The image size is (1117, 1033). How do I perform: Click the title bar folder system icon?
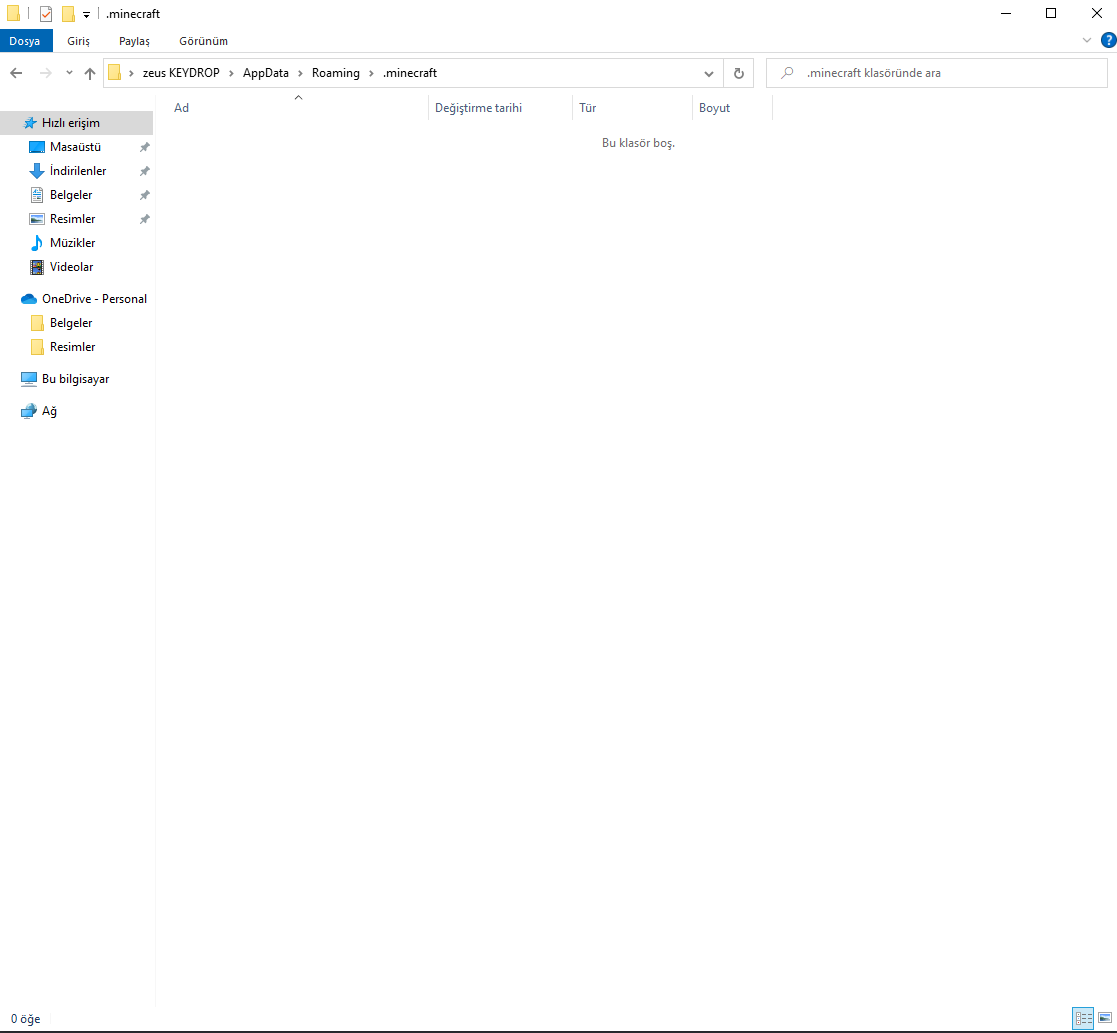[x=14, y=13]
